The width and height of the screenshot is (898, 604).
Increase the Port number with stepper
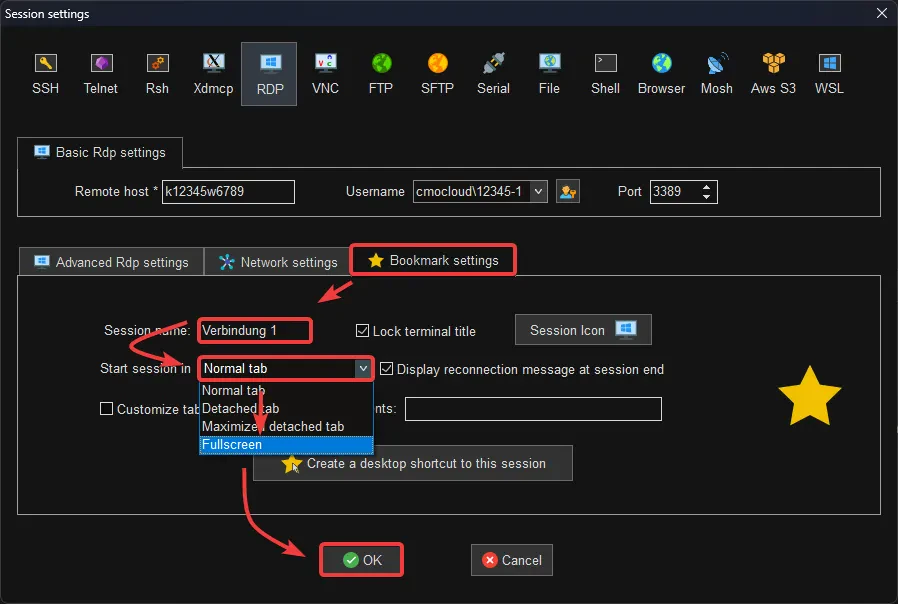point(706,187)
